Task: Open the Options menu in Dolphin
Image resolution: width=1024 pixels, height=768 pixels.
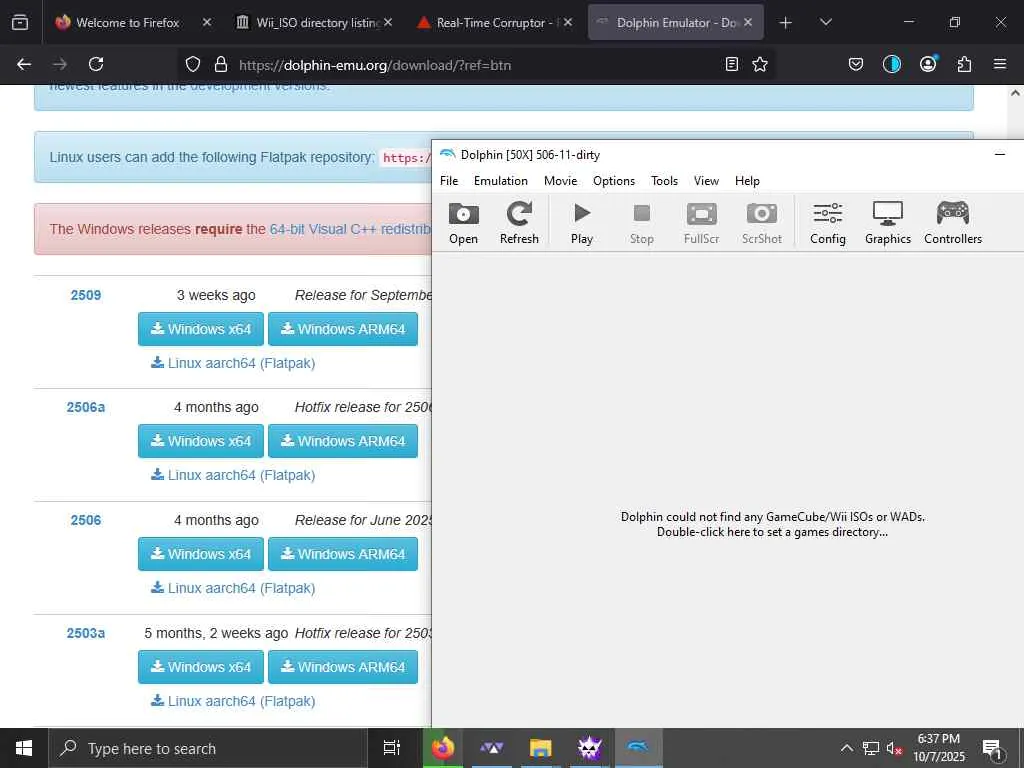Action: pyautogui.click(x=614, y=181)
